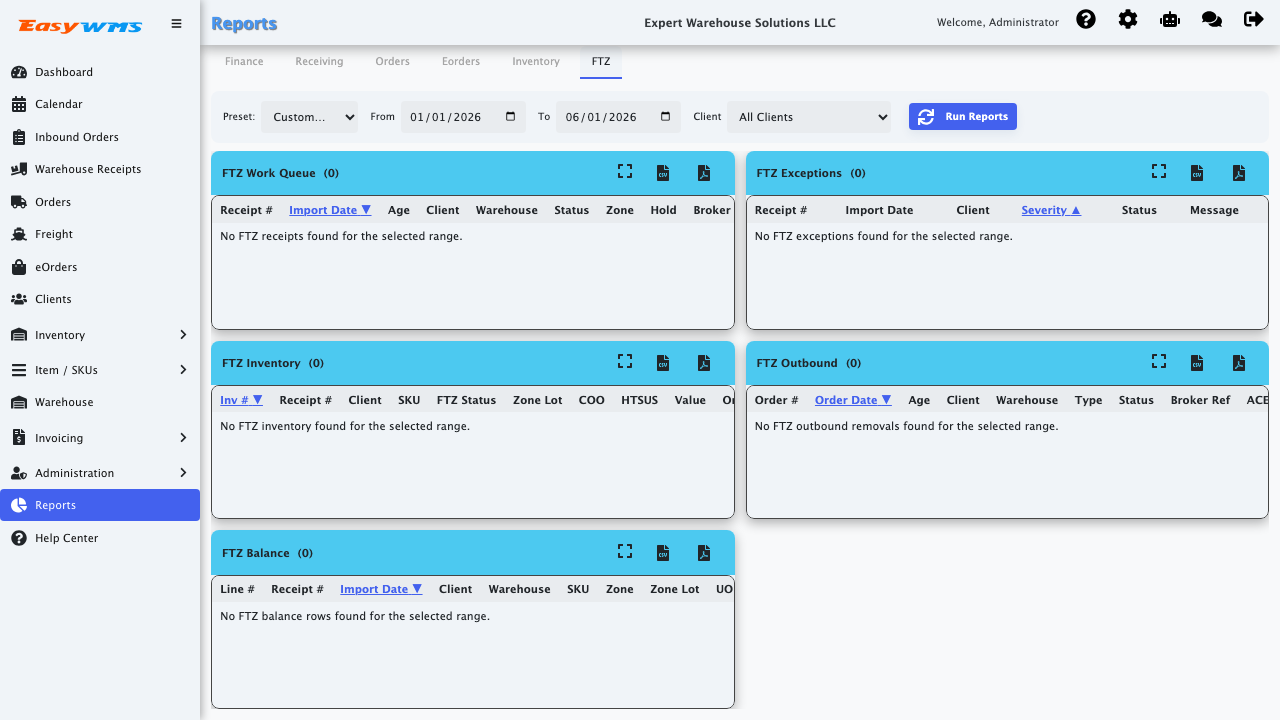The width and height of the screenshot is (1280, 720).
Task: Open Clients in the sidebar
Action: (x=100, y=299)
